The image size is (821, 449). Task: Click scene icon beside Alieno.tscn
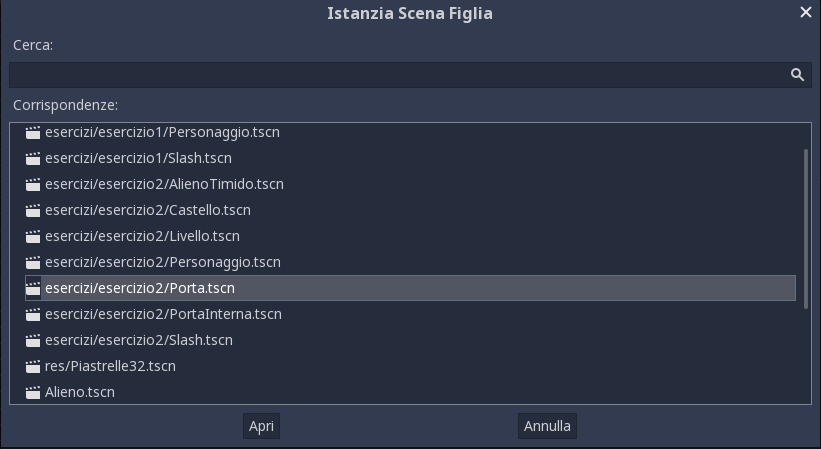[33, 392]
